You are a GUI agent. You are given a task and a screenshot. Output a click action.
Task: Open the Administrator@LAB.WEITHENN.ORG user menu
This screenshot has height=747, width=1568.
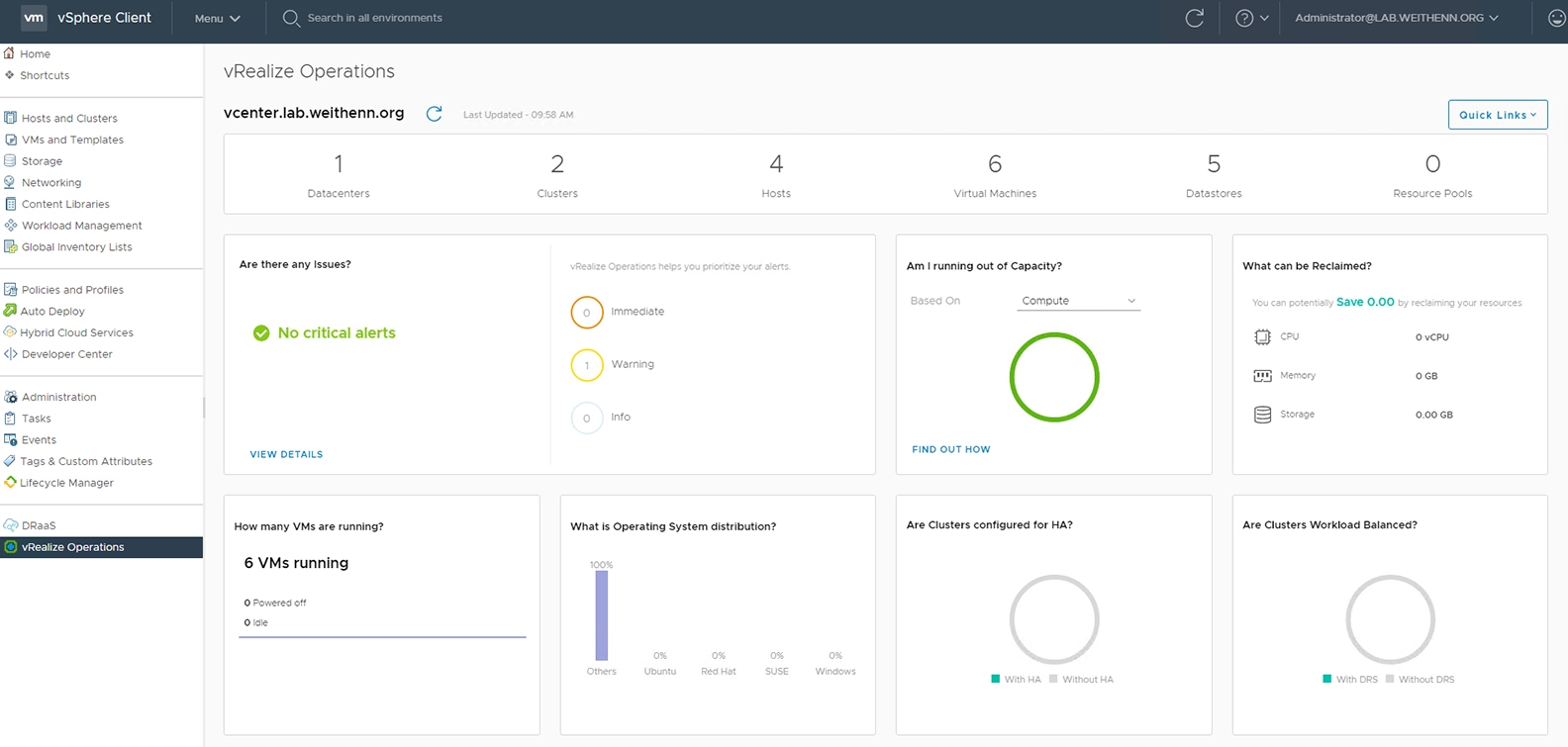click(x=1397, y=18)
